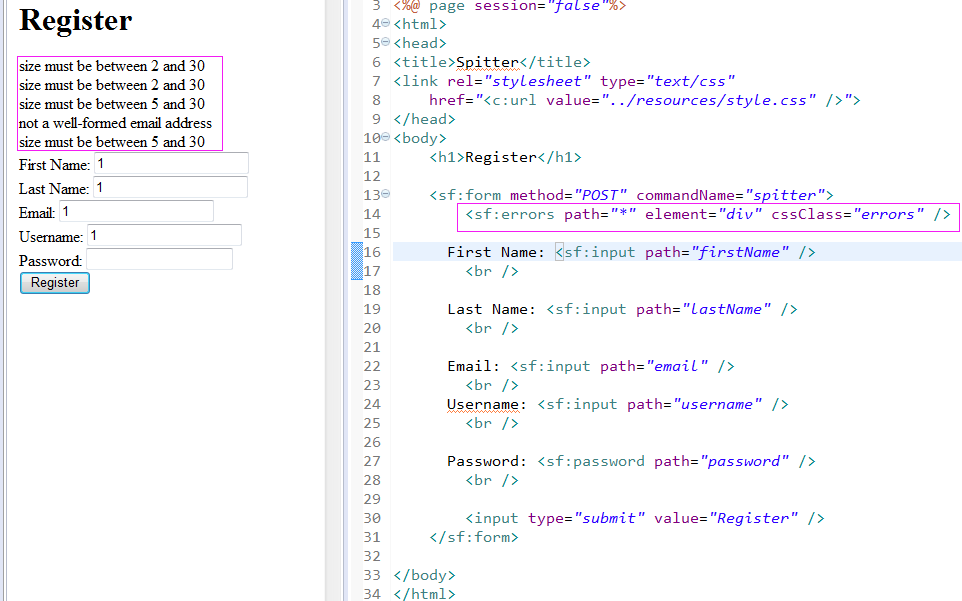Image resolution: width=962 pixels, height=601 pixels.
Task: Collapse the head tag fold marker
Action: coord(385,42)
